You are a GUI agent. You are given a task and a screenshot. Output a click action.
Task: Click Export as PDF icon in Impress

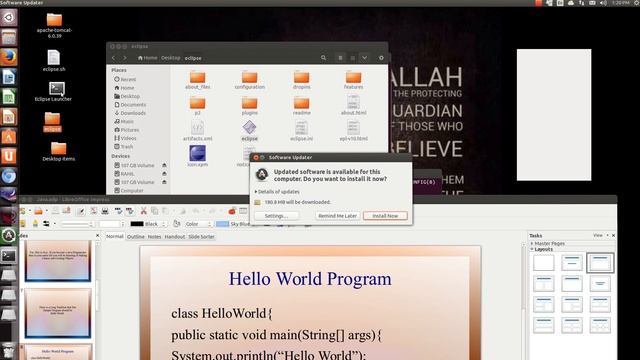pos(93,211)
